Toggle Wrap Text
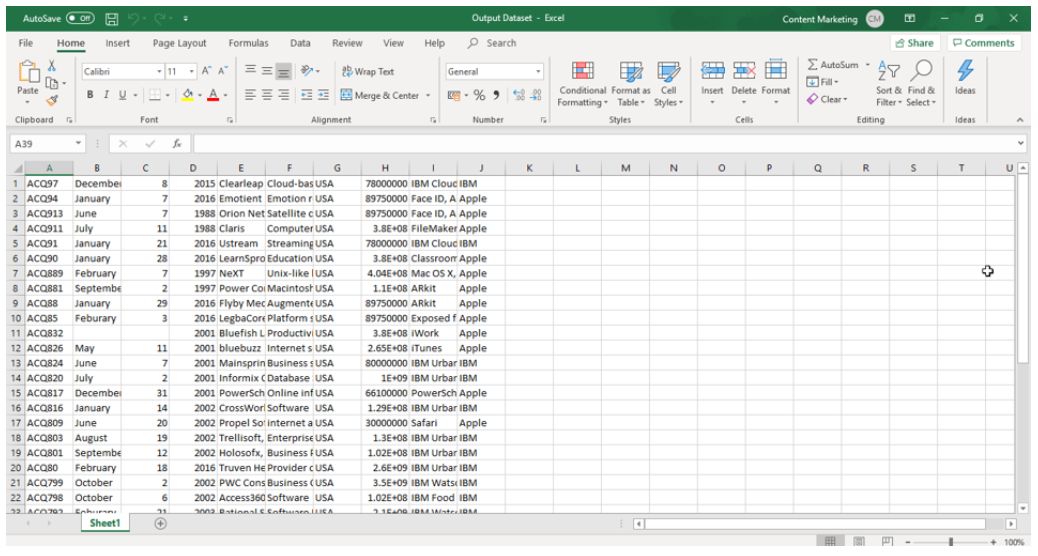 tap(367, 71)
